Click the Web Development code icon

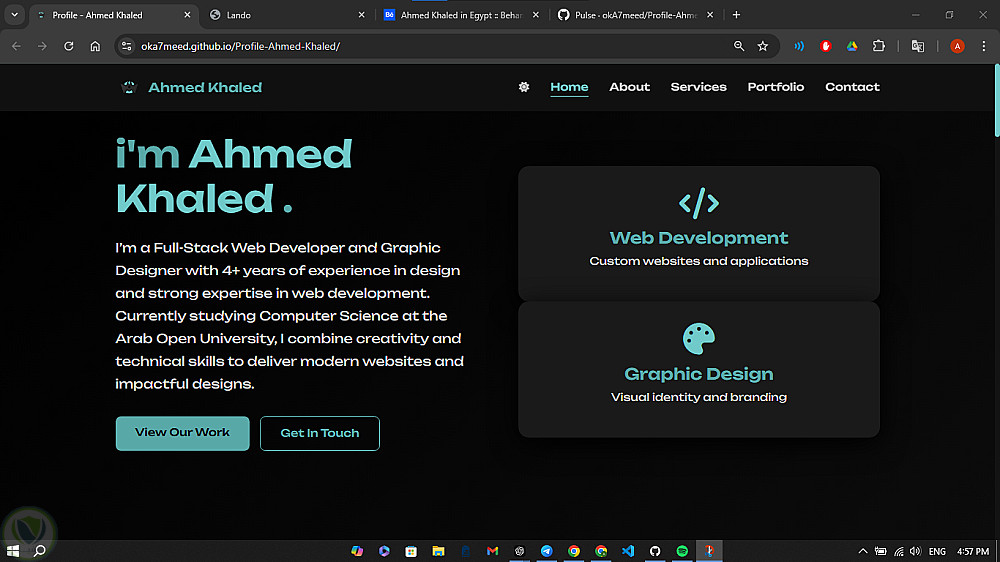(x=698, y=203)
